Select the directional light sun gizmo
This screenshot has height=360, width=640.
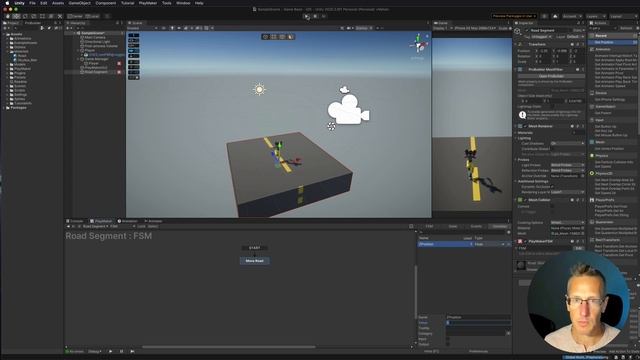coord(259,89)
